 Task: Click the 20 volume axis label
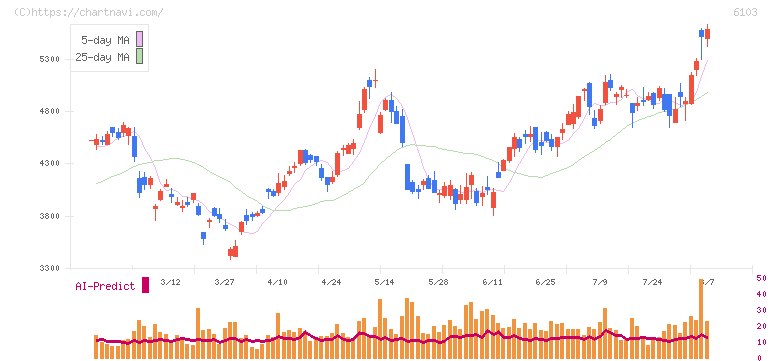click(761, 326)
